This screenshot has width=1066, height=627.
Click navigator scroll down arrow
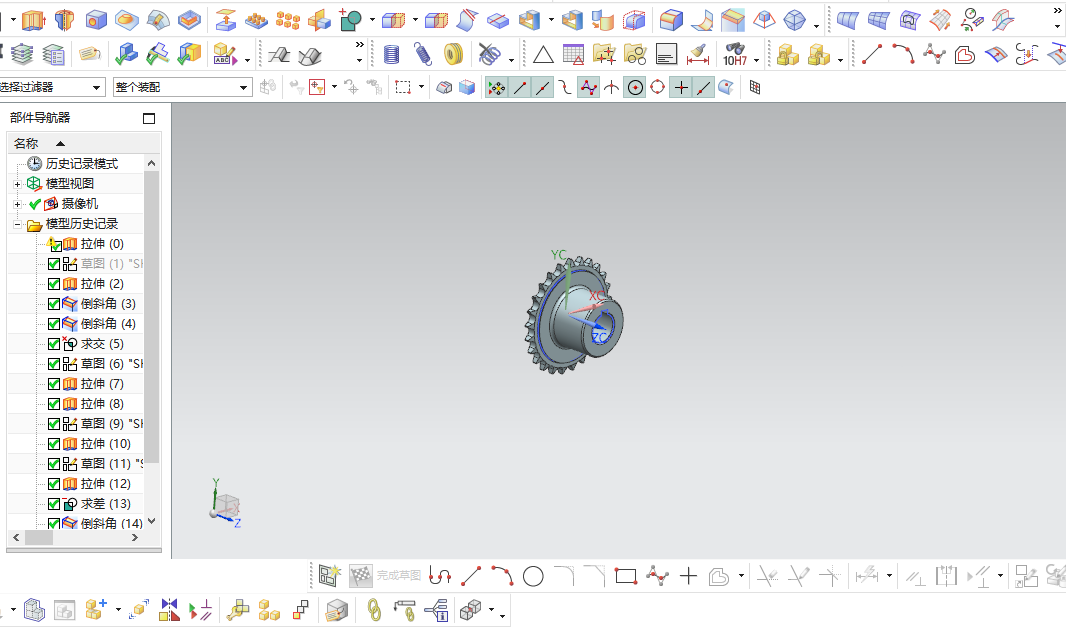[152, 521]
